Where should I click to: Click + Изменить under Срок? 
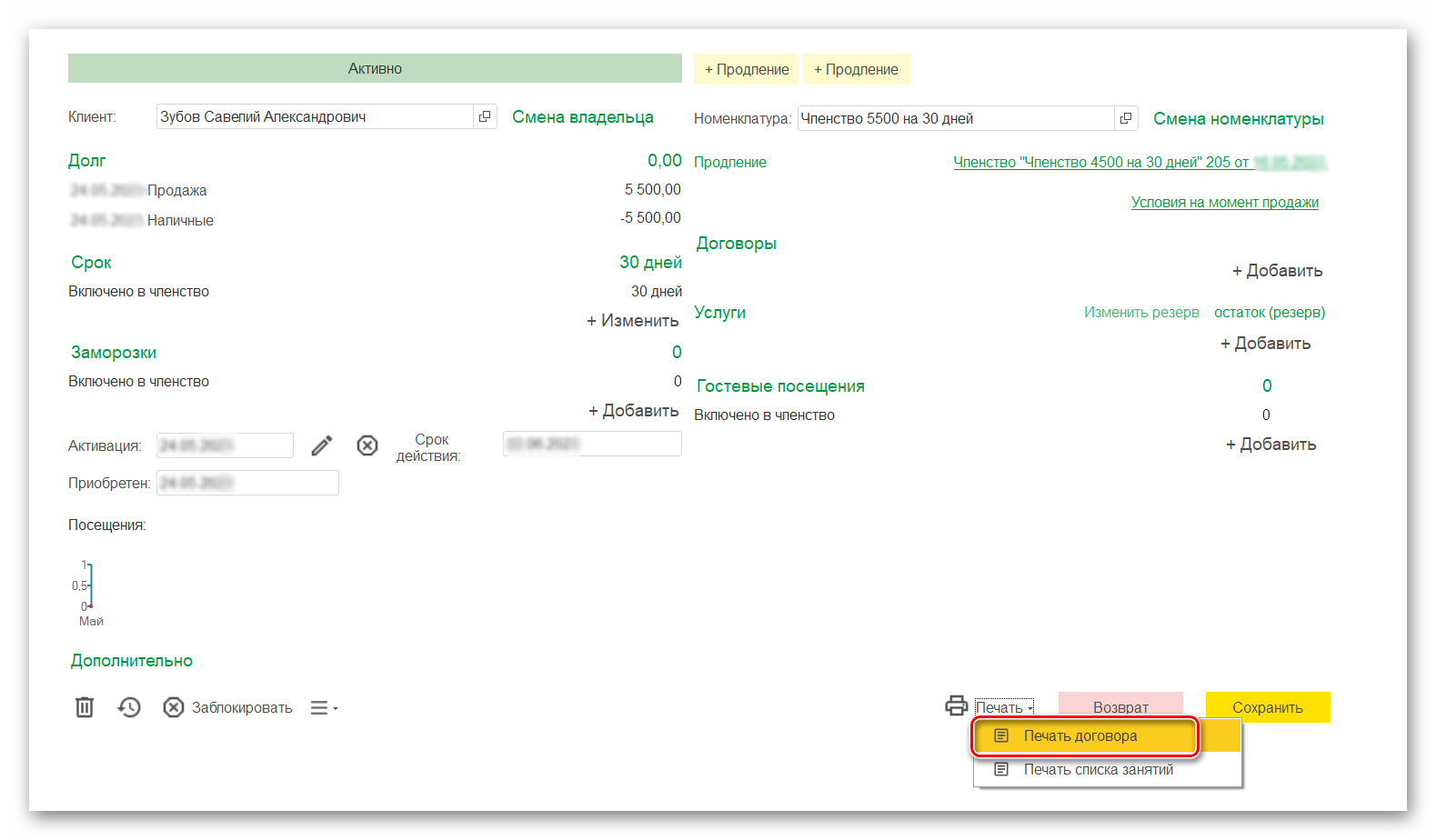tap(632, 321)
